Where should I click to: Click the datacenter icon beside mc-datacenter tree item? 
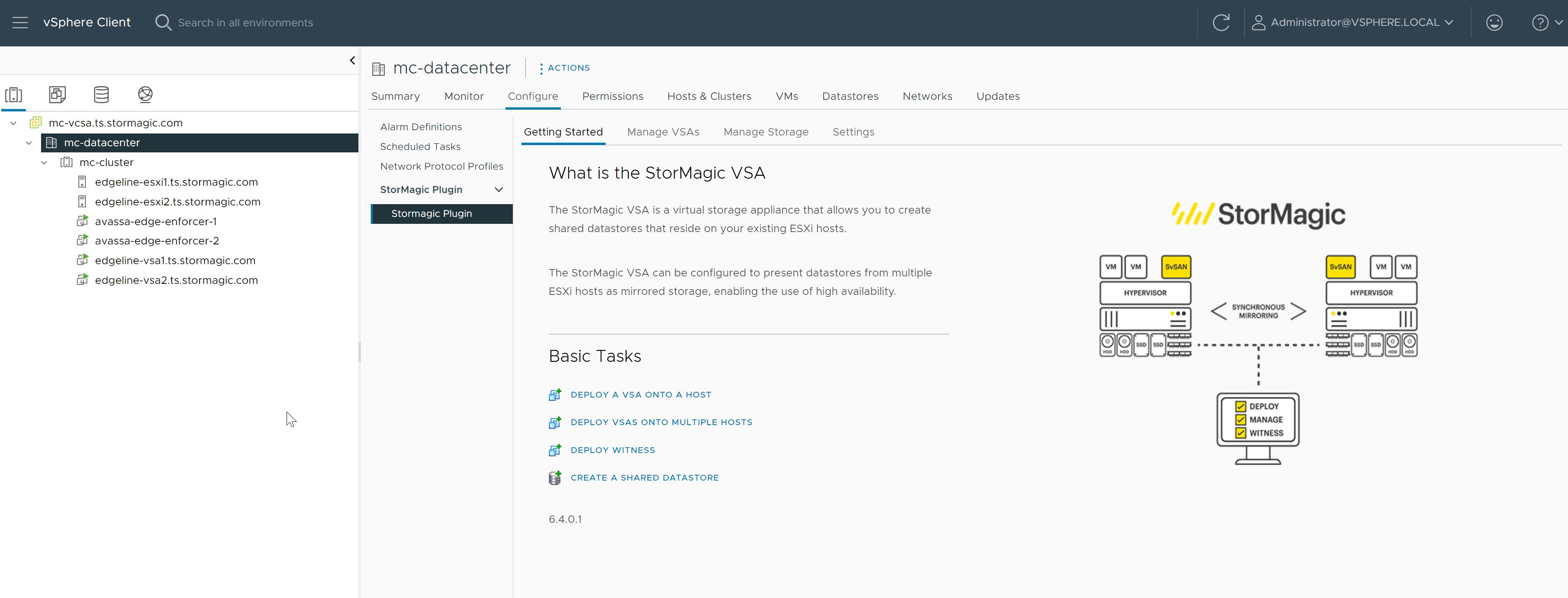pos(52,143)
